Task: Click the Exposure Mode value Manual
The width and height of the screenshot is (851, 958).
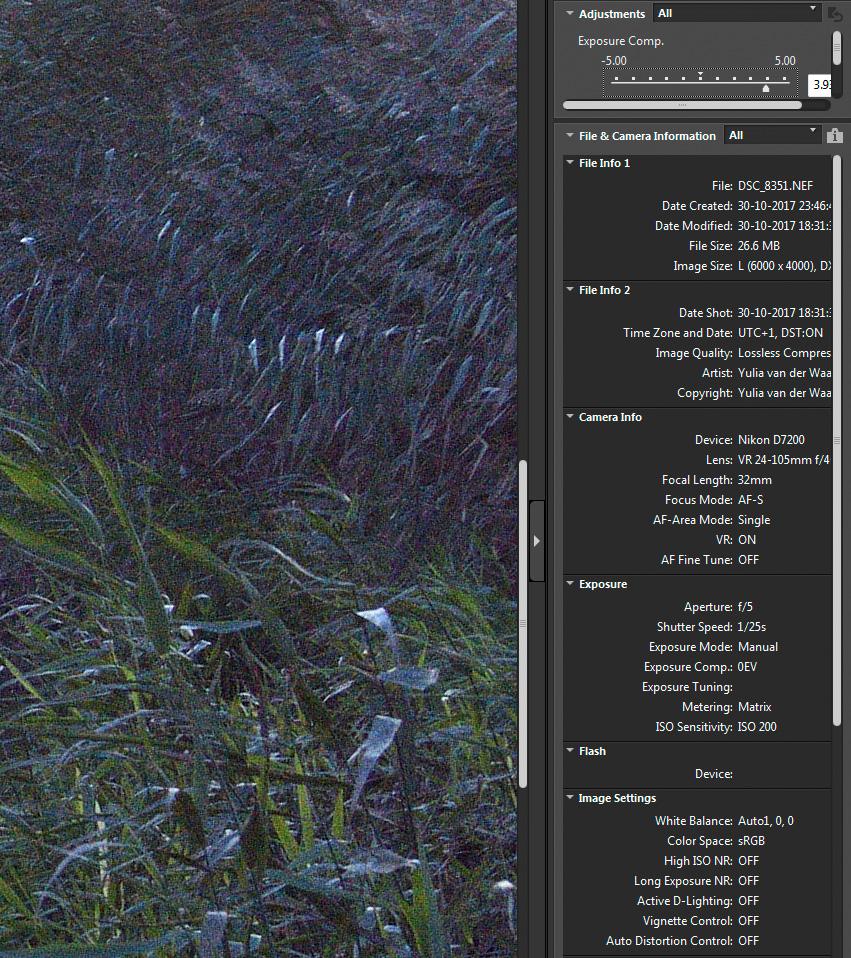Action: [758, 647]
